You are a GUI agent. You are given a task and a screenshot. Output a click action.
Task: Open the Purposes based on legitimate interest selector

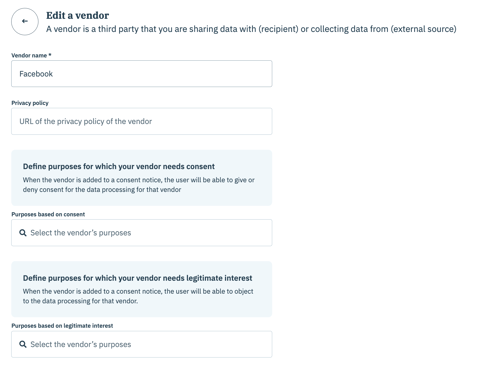pos(142,344)
